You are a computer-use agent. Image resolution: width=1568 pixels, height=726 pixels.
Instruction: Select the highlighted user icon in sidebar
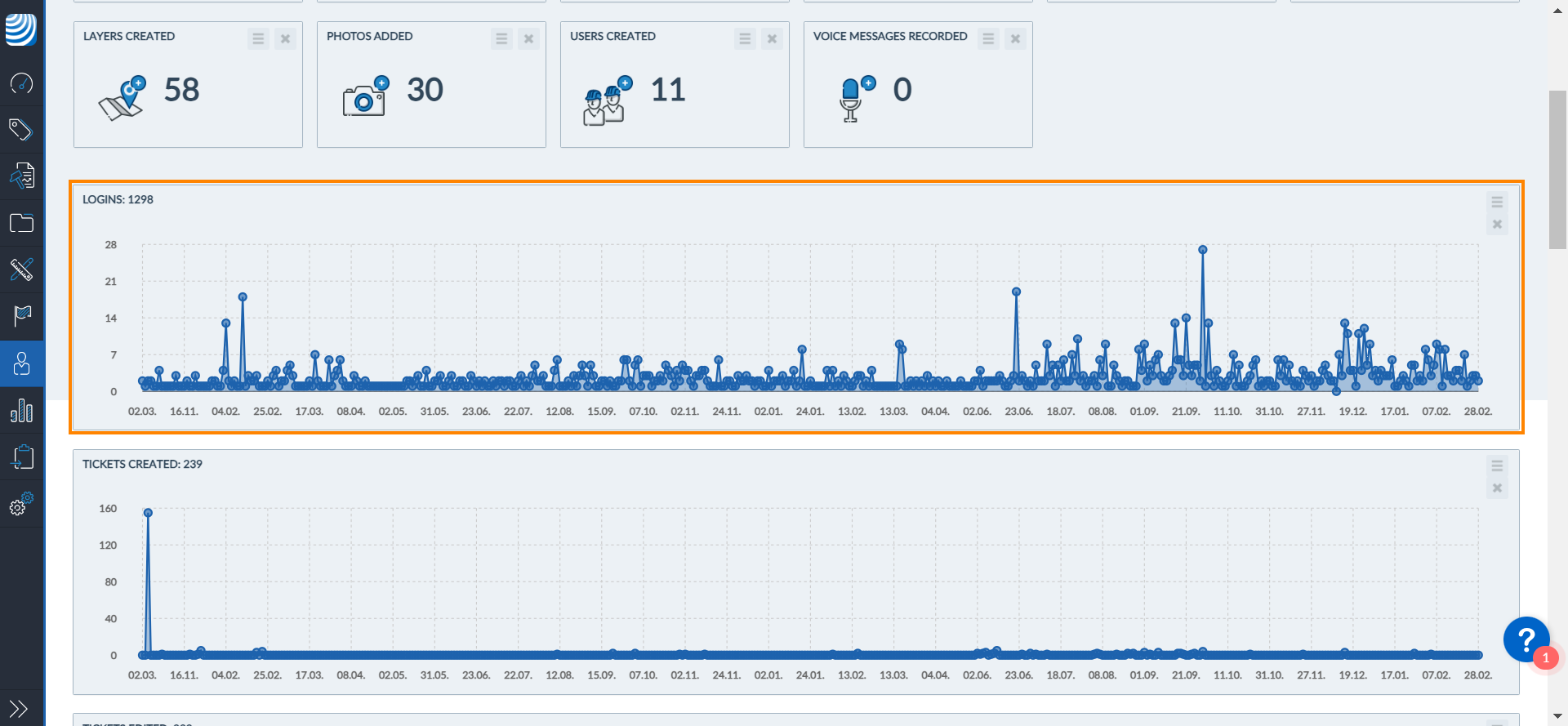21,363
